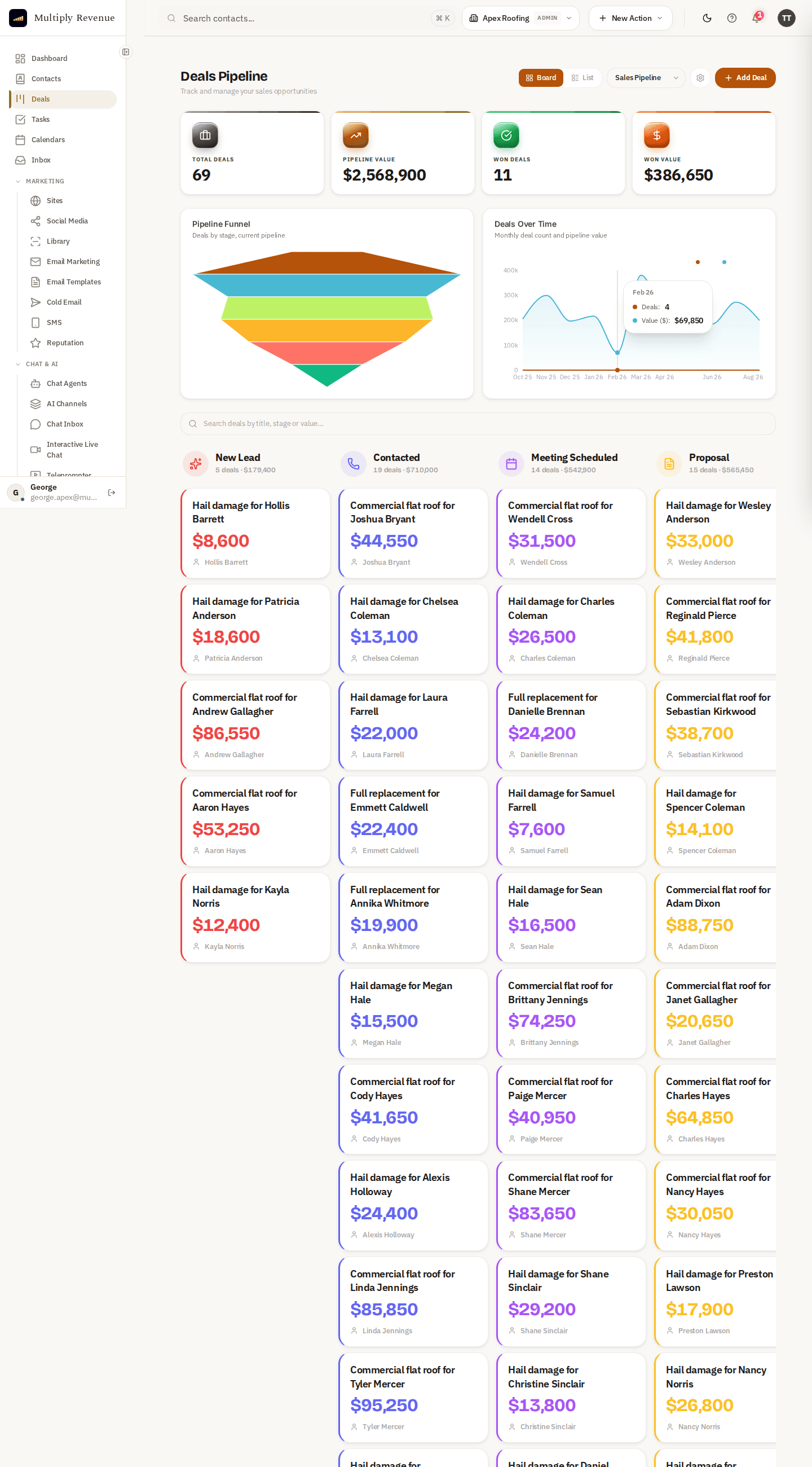812x1467 pixels.
Task: Click the Add Deal button
Action: (x=745, y=78)
